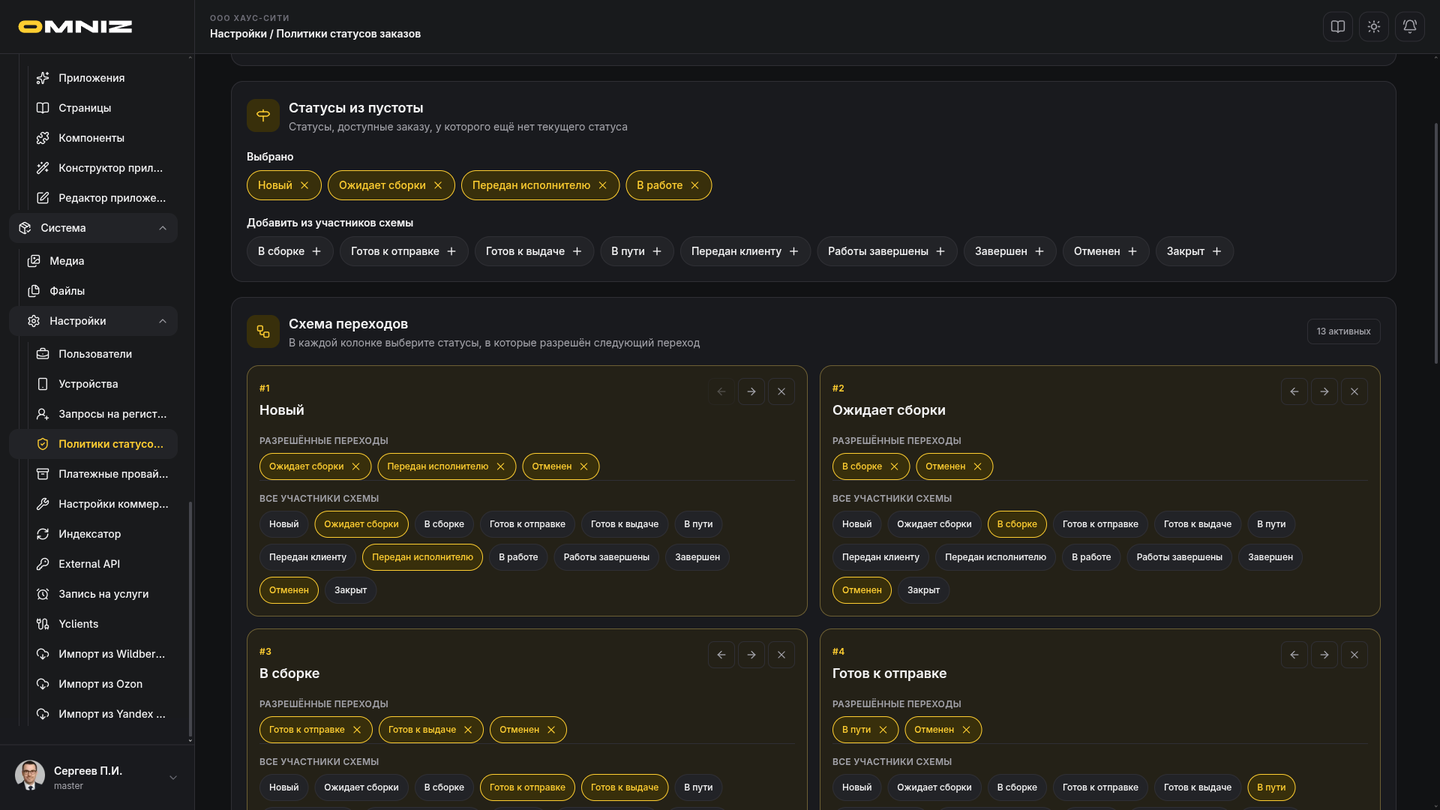Click the plus on the В пути chip

coord(657,251)
